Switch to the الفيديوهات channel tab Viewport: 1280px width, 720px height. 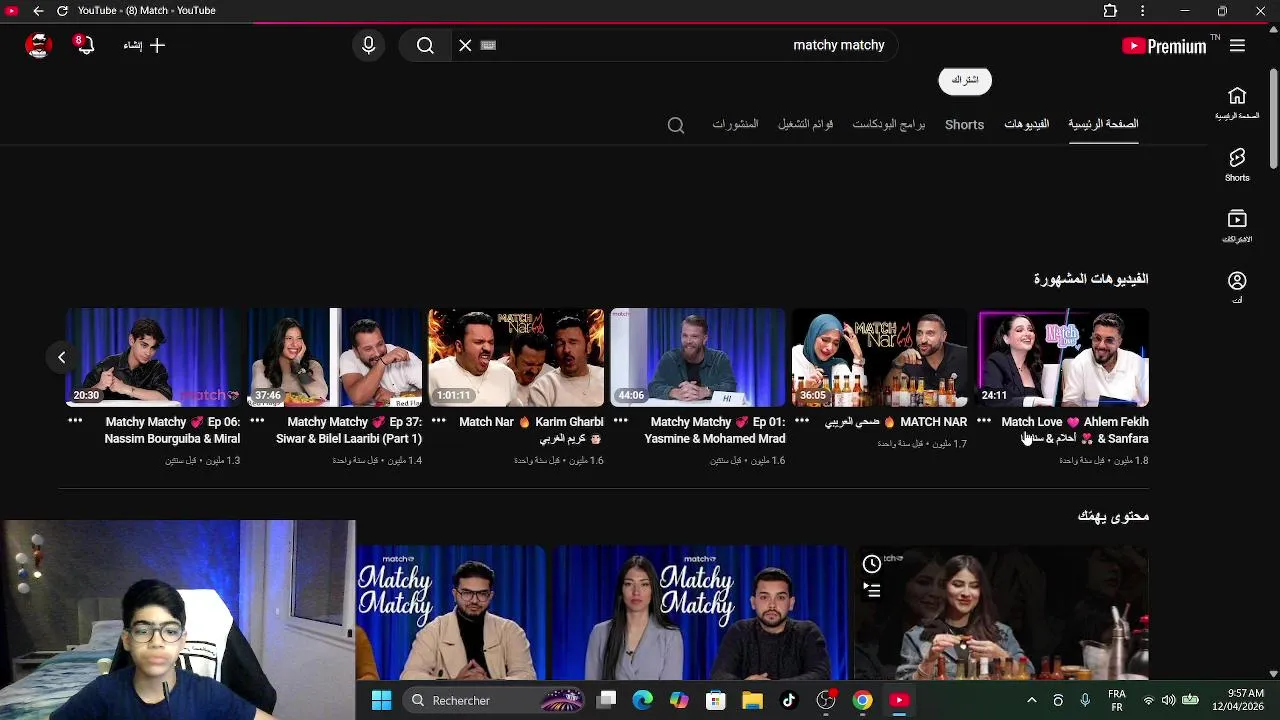click(x=1026, y=124)
